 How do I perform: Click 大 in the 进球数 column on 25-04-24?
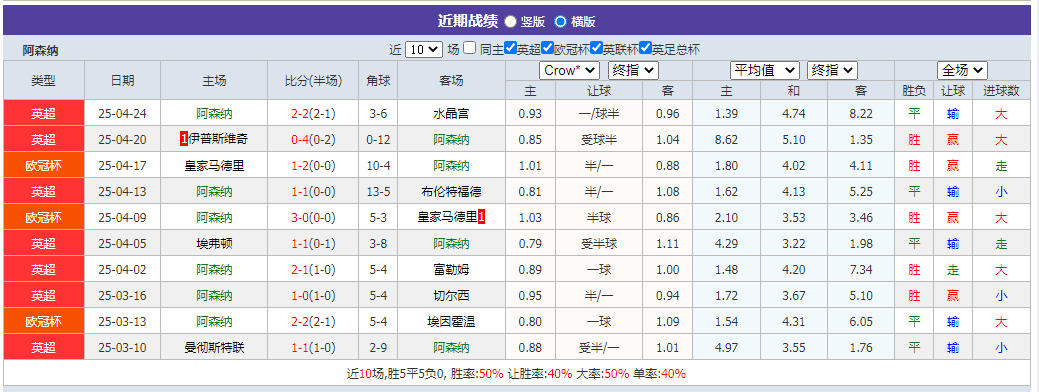click(x=1001, y=114)
